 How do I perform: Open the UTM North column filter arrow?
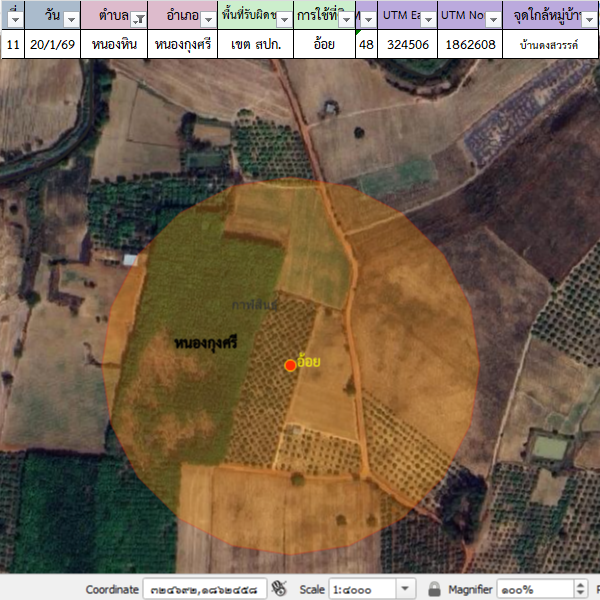point(493,19)
